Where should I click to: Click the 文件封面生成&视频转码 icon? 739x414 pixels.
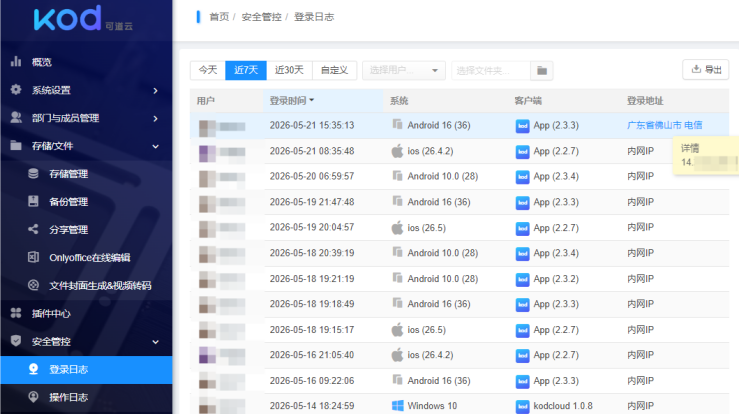tap(33, 285)
